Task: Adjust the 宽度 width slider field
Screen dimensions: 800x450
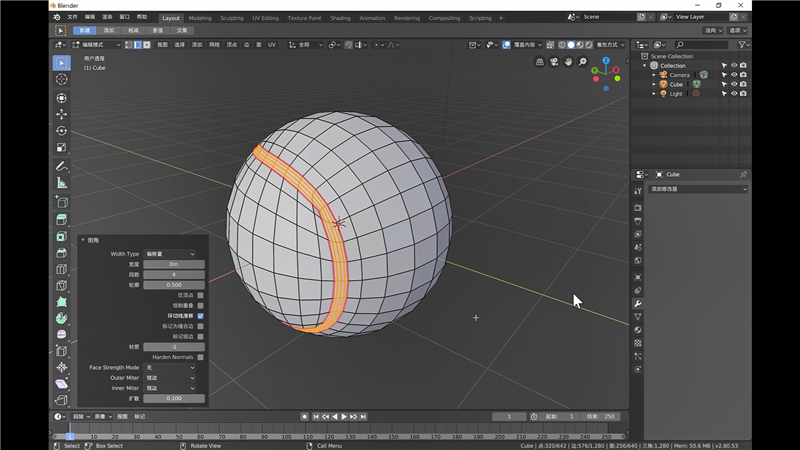Action: click(174, 264)
